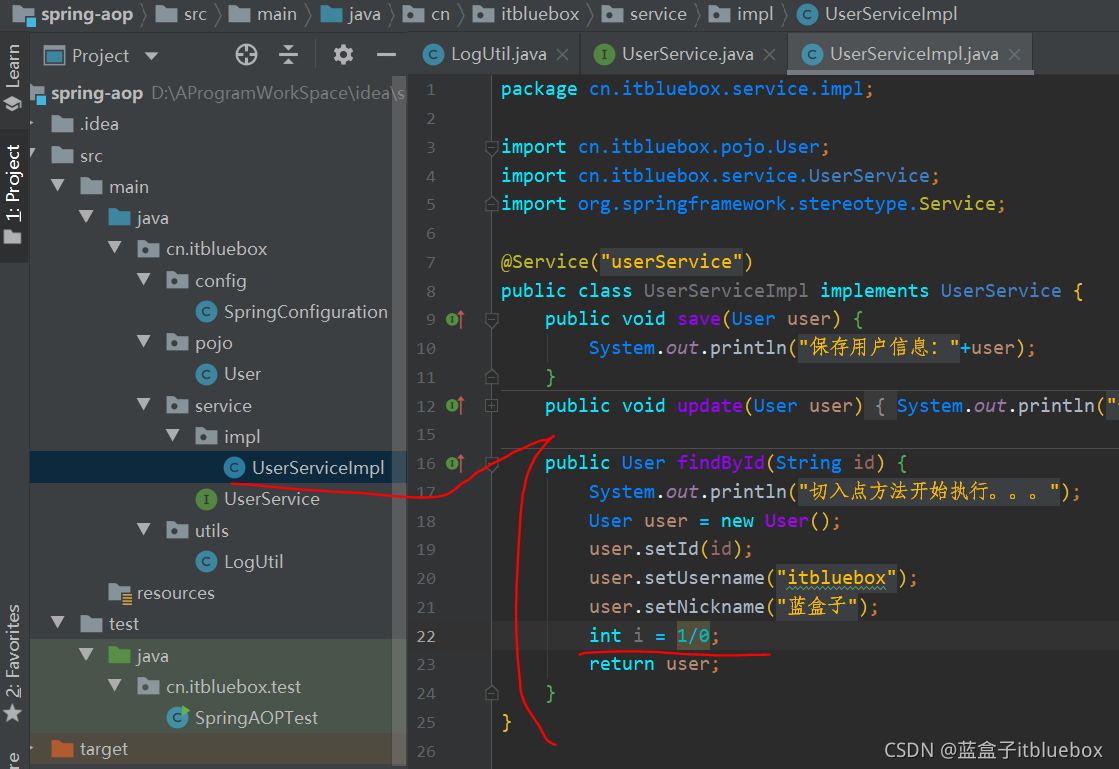Expand folded update method on line 12
This screenshot has width=1119, height=769.
point(492,406)
